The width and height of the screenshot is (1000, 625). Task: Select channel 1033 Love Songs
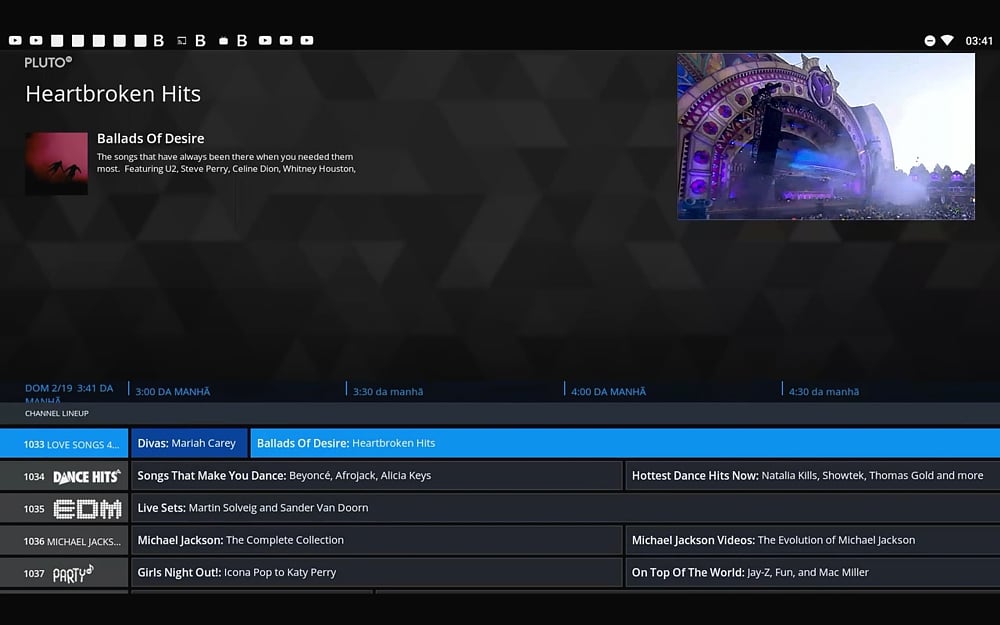click(64, 444)
